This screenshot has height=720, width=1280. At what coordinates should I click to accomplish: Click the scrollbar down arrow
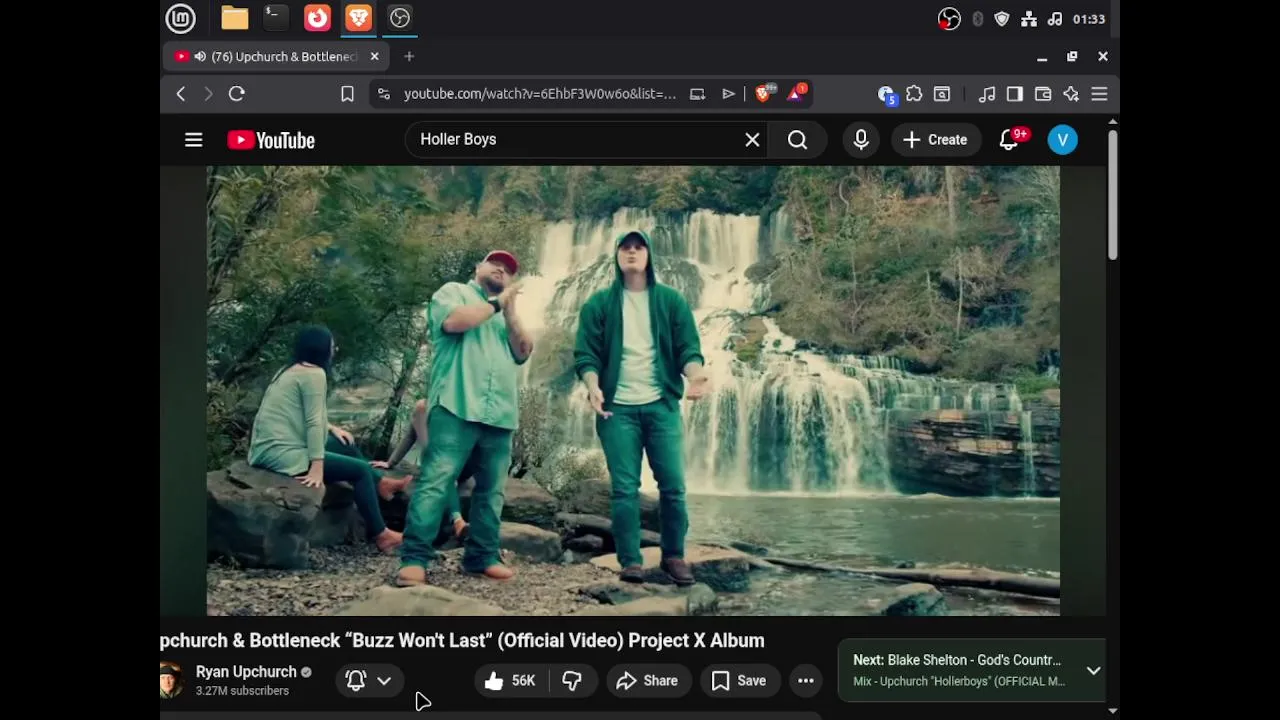[1113, 711]
